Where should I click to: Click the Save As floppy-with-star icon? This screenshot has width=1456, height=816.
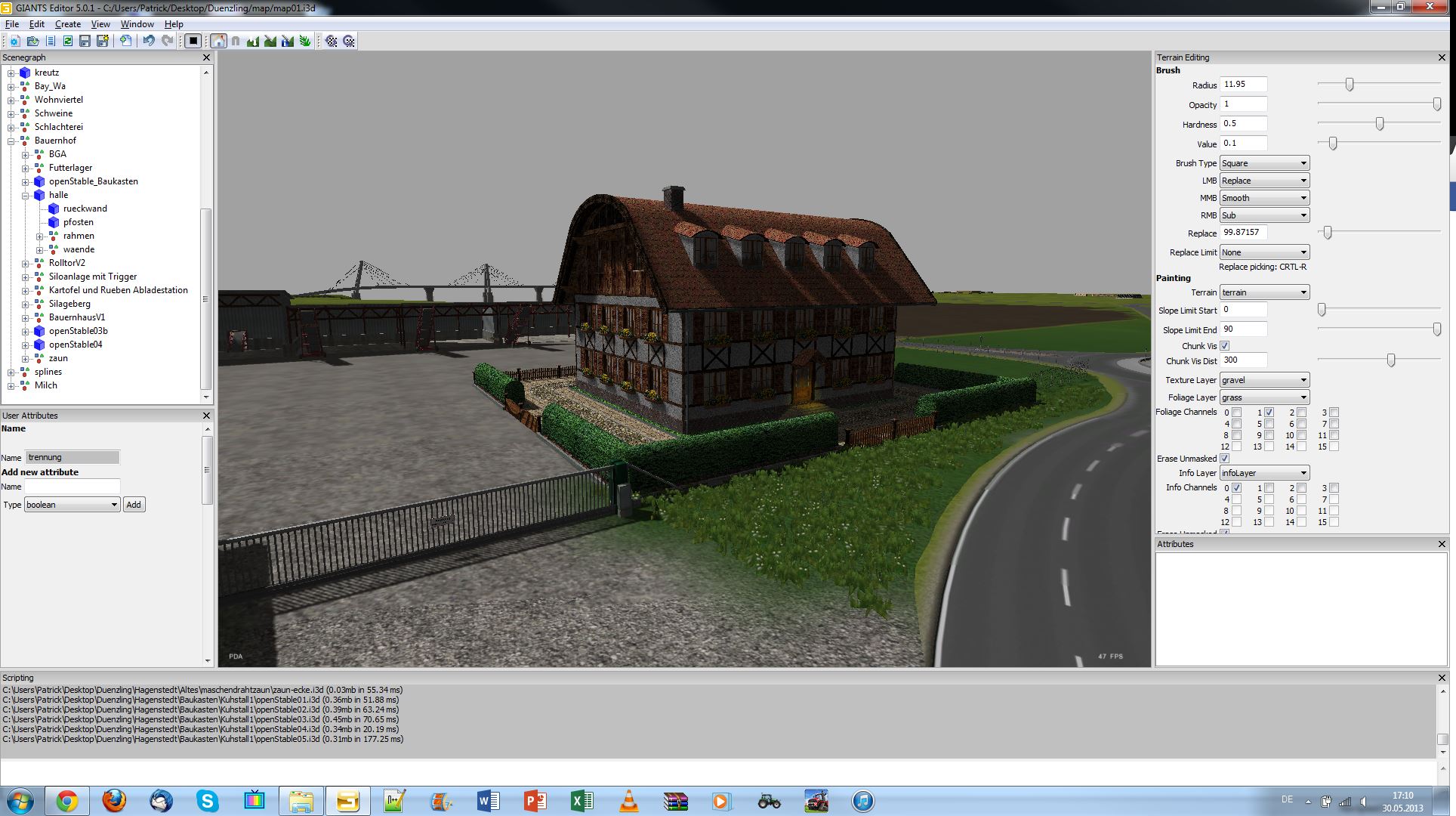pos(102,41)
